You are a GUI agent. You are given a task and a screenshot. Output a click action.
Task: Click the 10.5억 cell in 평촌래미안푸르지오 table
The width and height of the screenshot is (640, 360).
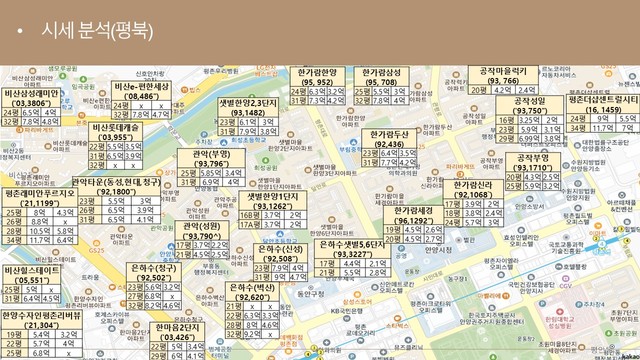tap(40, 231)
